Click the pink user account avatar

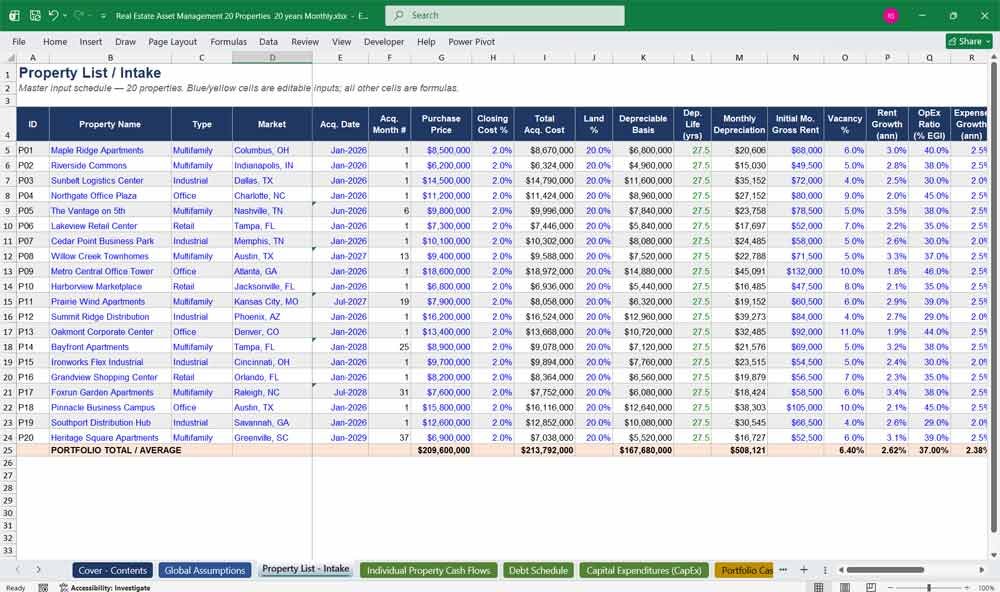pos(891,15)
